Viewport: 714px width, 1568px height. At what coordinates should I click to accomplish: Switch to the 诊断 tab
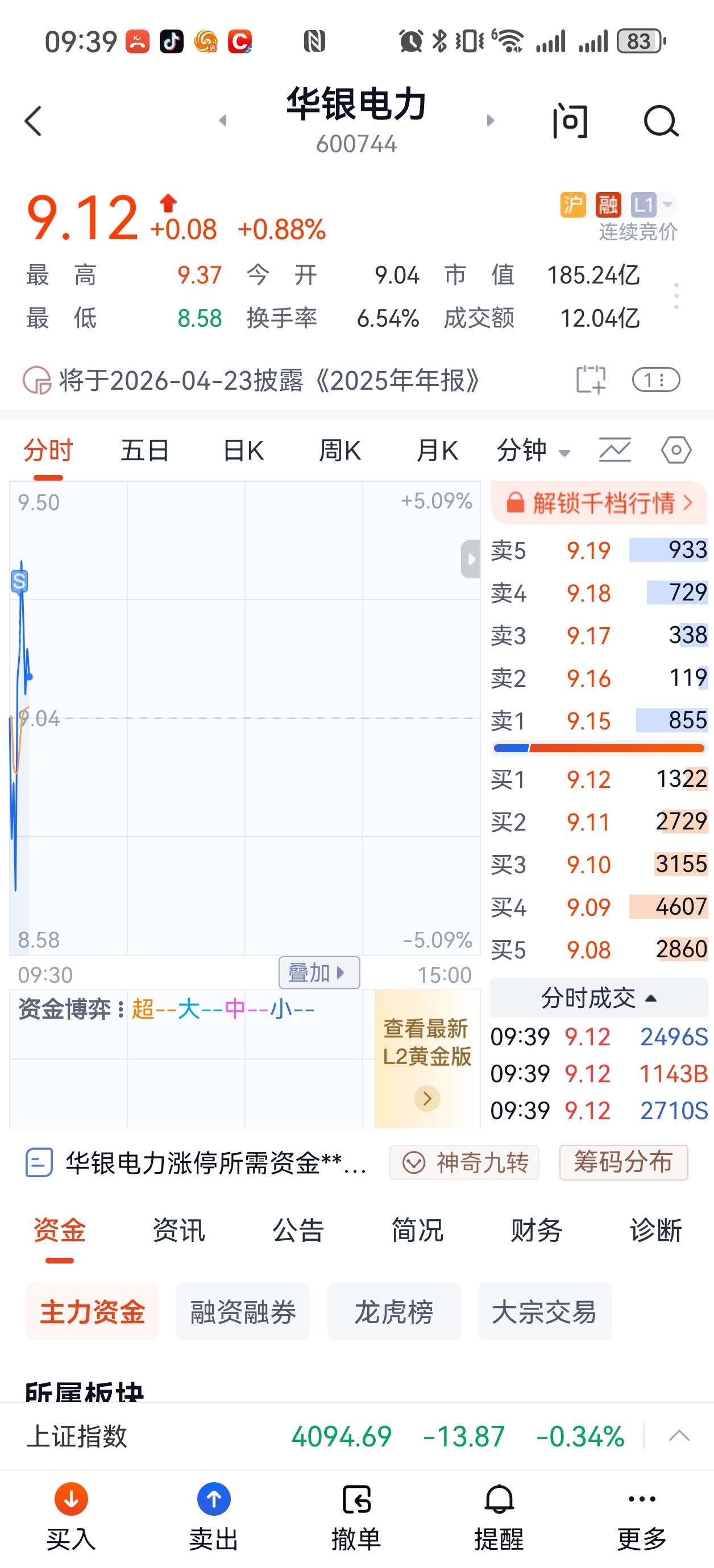(x=655, y=1231)
